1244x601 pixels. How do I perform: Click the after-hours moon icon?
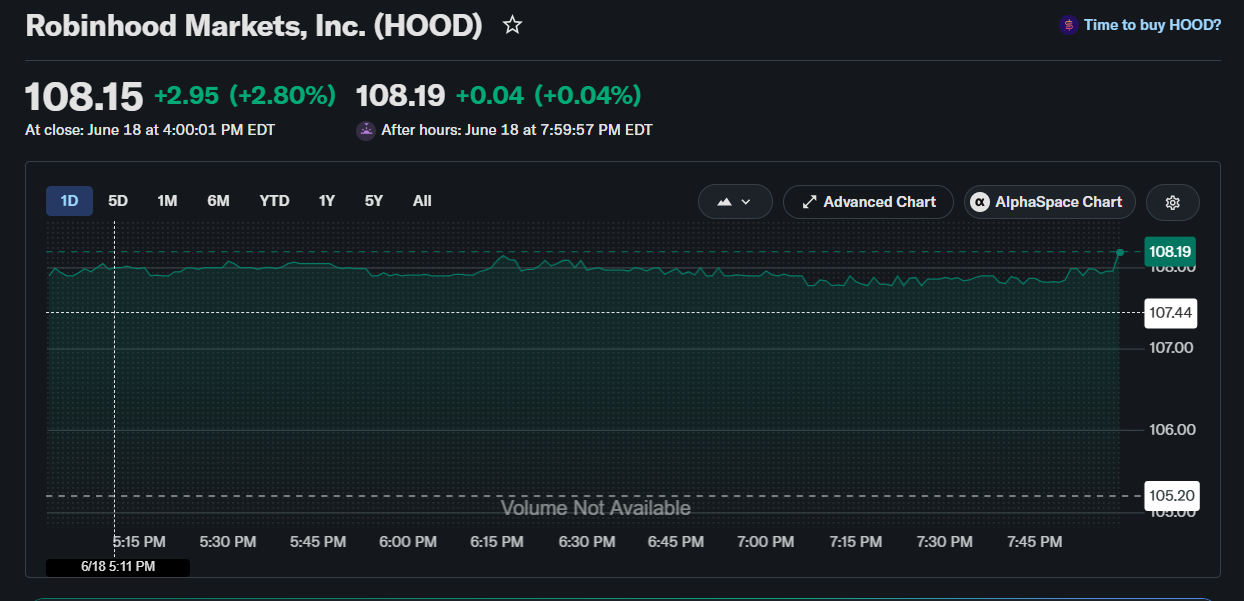[365, 130]
